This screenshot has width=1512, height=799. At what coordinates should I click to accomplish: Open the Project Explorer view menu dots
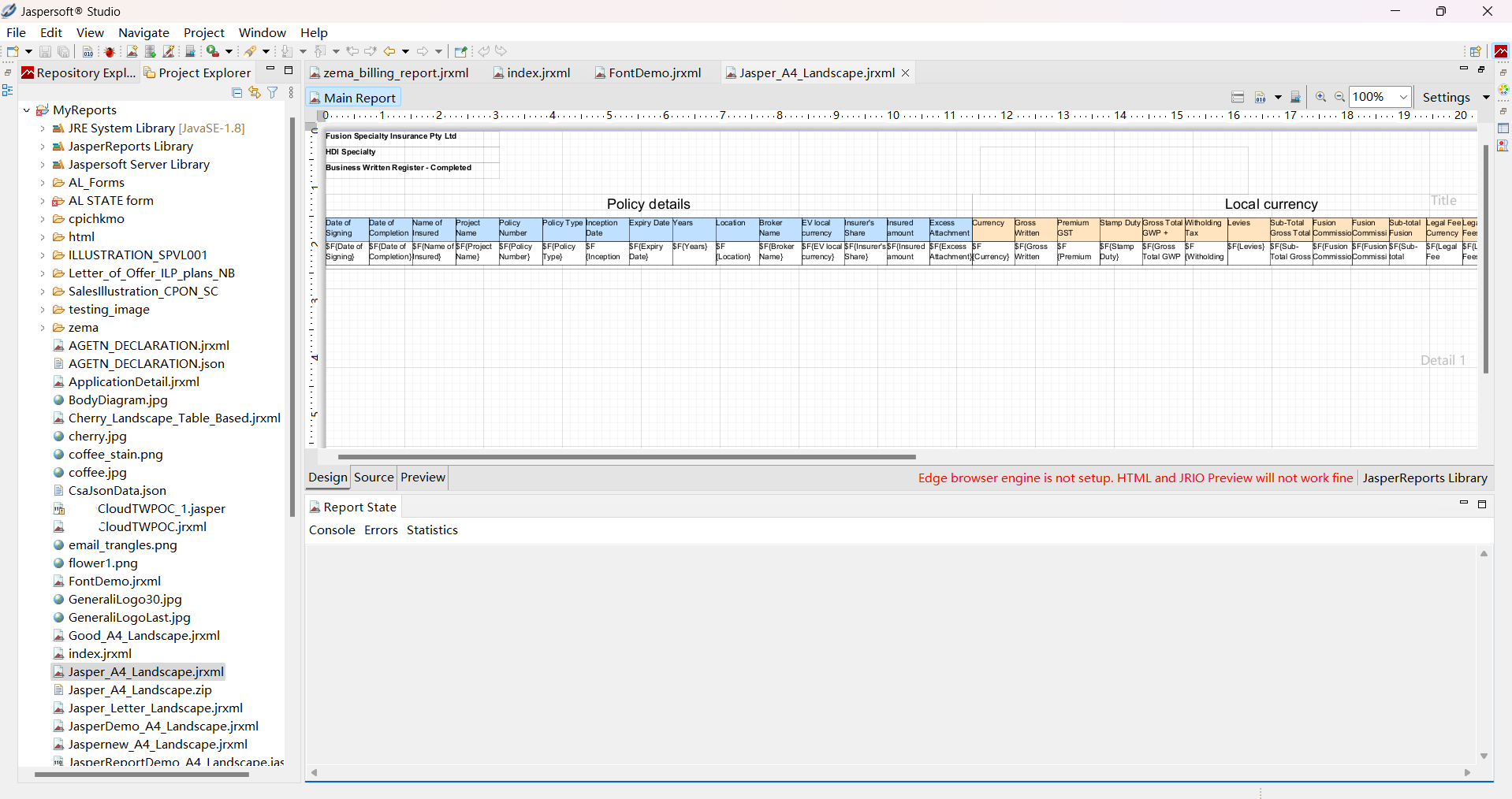(291, 92)
